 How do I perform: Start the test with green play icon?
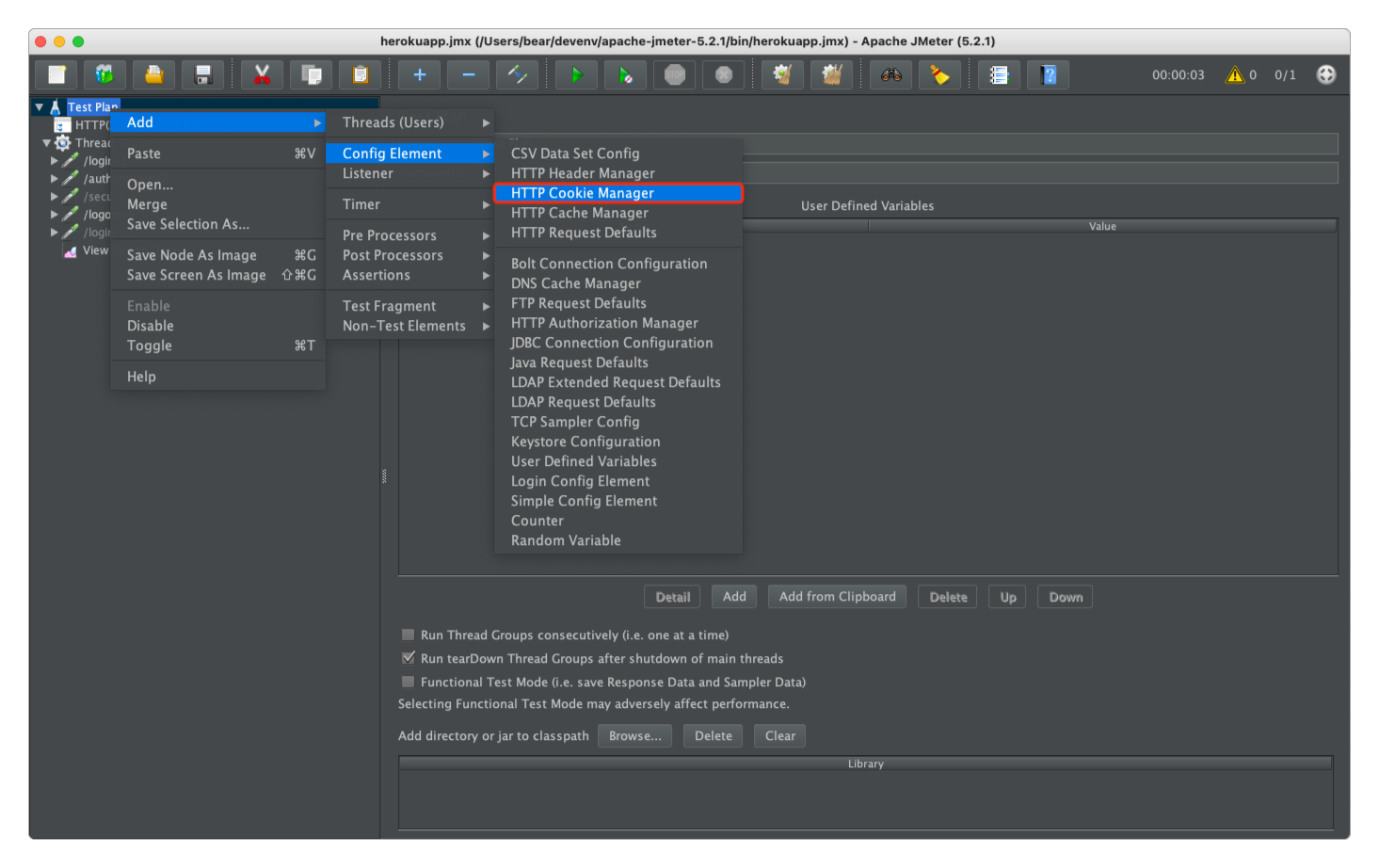coord(576,74)
